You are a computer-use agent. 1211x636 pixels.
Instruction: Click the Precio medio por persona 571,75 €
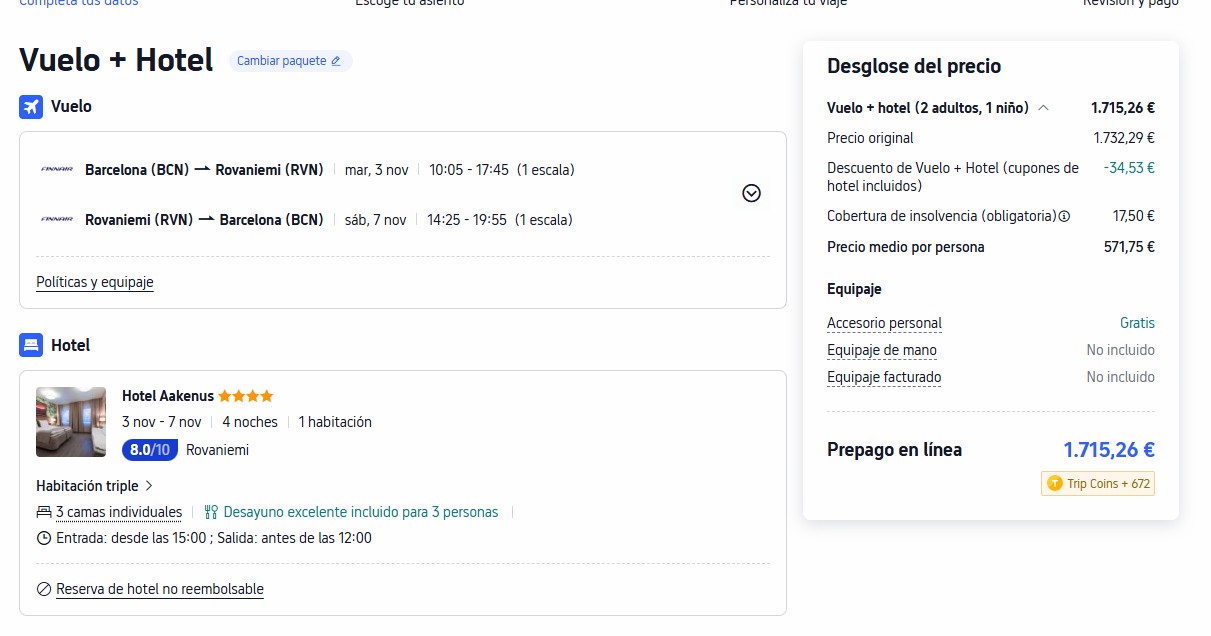pyautogui.click(x=1129, y=247)
